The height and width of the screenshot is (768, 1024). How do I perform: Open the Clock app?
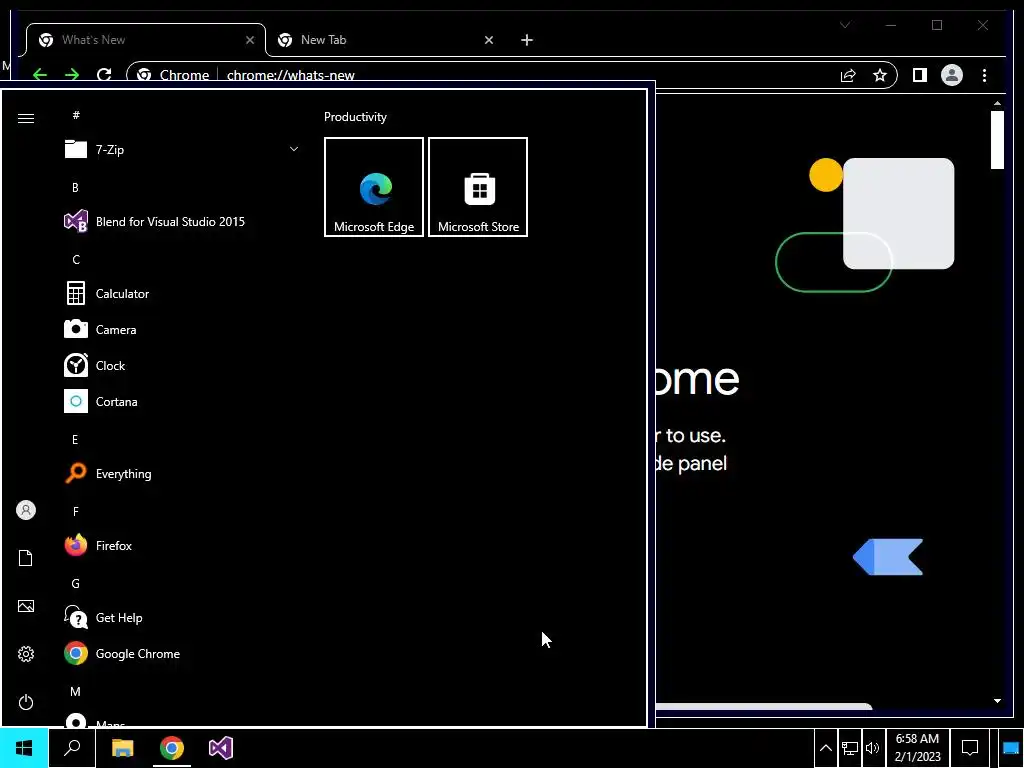point(182,366)
